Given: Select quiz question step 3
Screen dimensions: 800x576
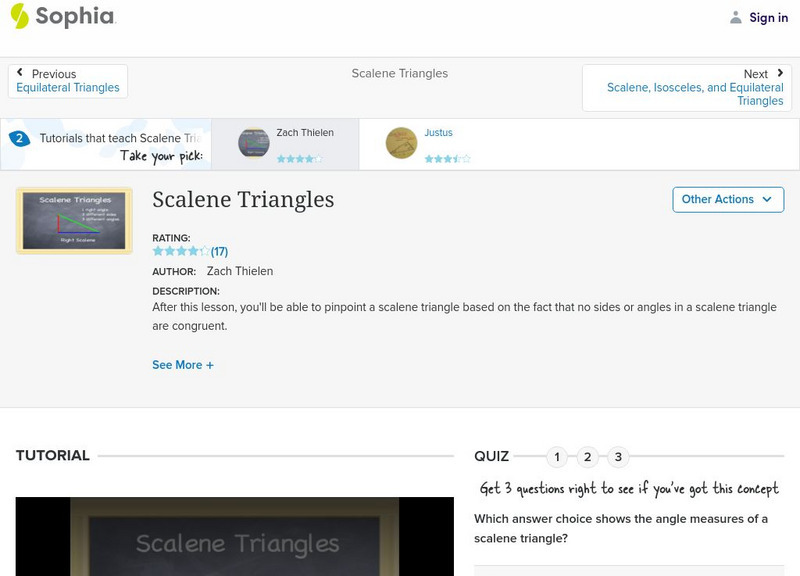Looking at the screenshot, I should [619, 456].
